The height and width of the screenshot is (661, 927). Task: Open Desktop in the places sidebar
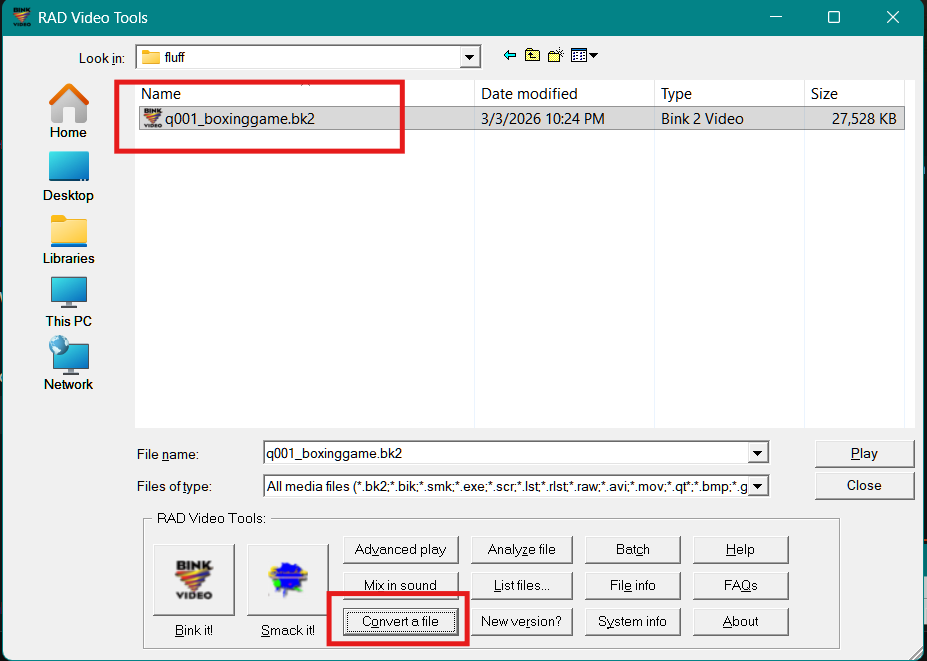69,177
